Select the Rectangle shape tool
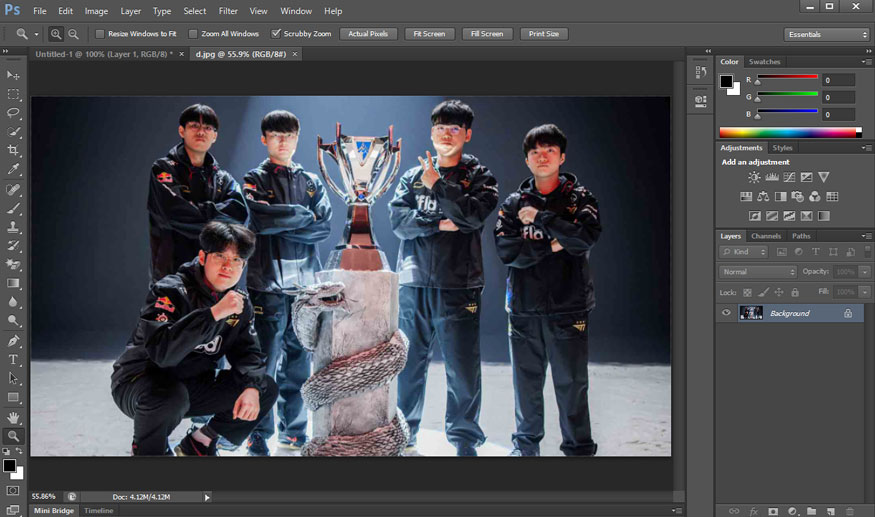Image resolution: width=875 pixels, height=517 pixels. pos(13,398)
